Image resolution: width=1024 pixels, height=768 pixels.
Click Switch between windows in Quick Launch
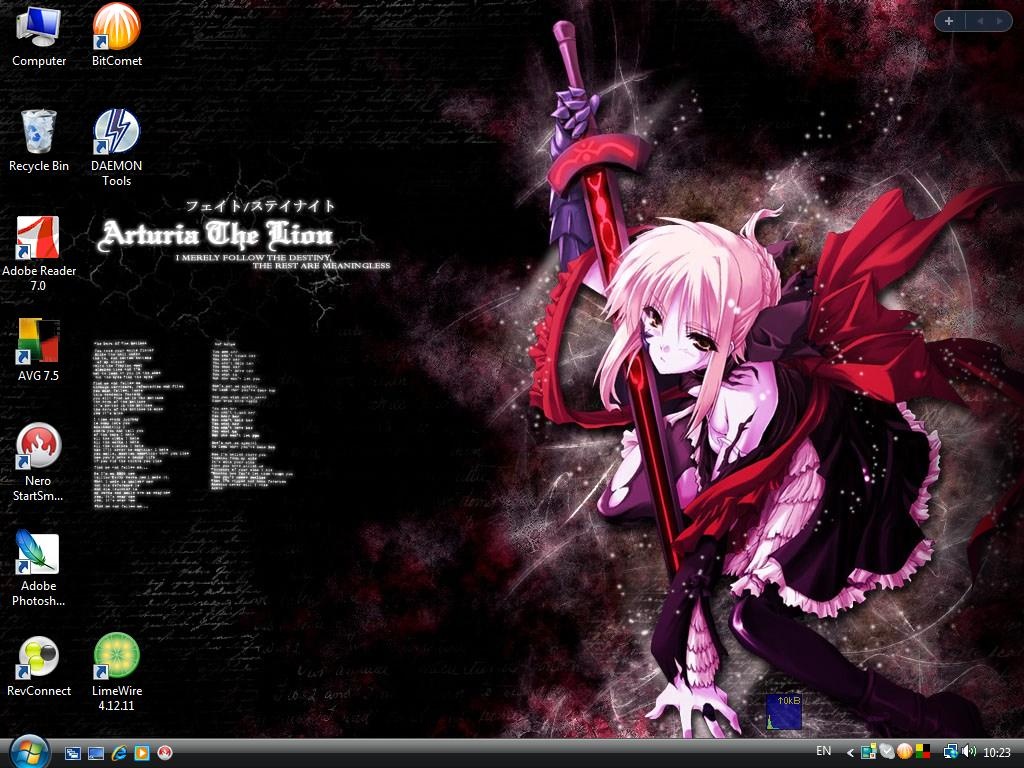click(72, 753)
